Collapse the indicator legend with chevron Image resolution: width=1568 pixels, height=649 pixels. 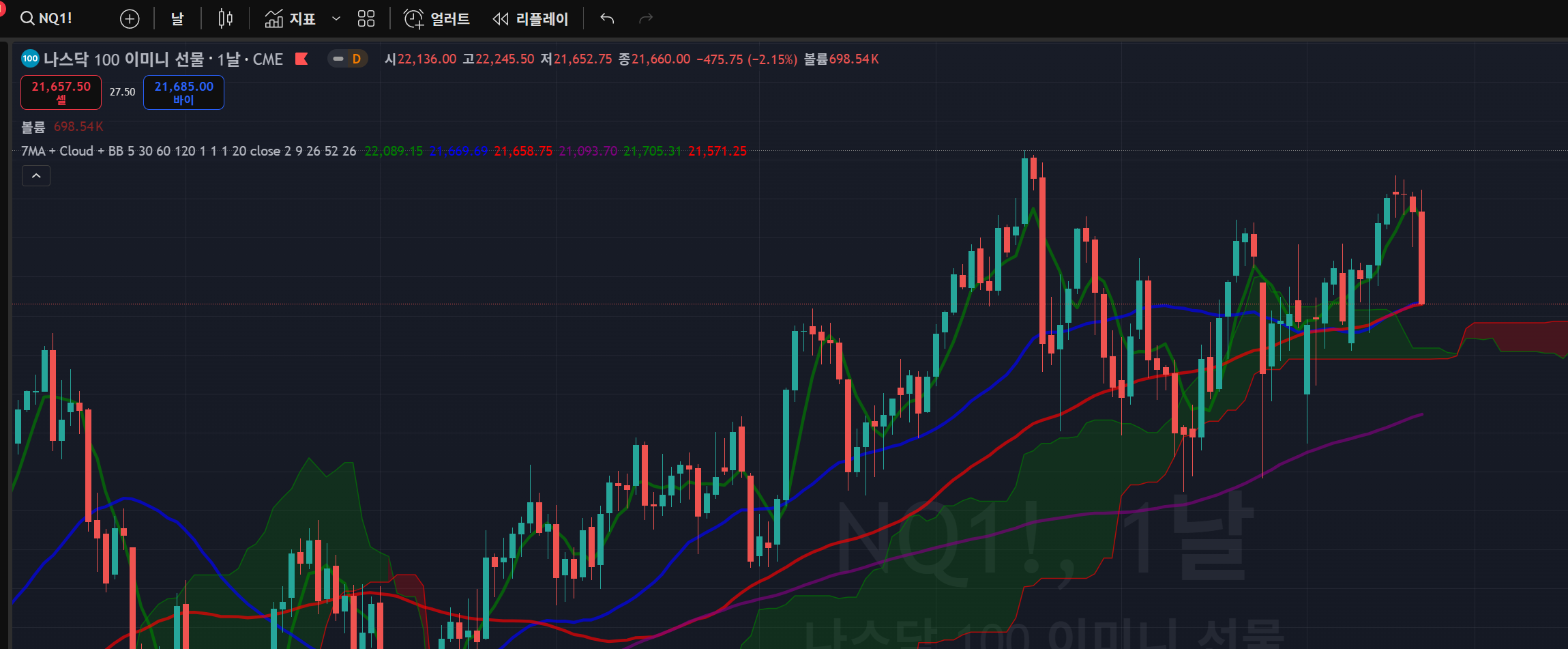(36, 176)
